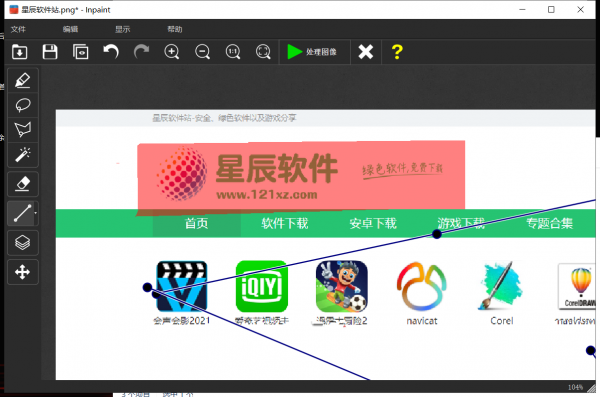600x397 pixels.
Task: Select the Eraser tool
Action: coord(23,184)
